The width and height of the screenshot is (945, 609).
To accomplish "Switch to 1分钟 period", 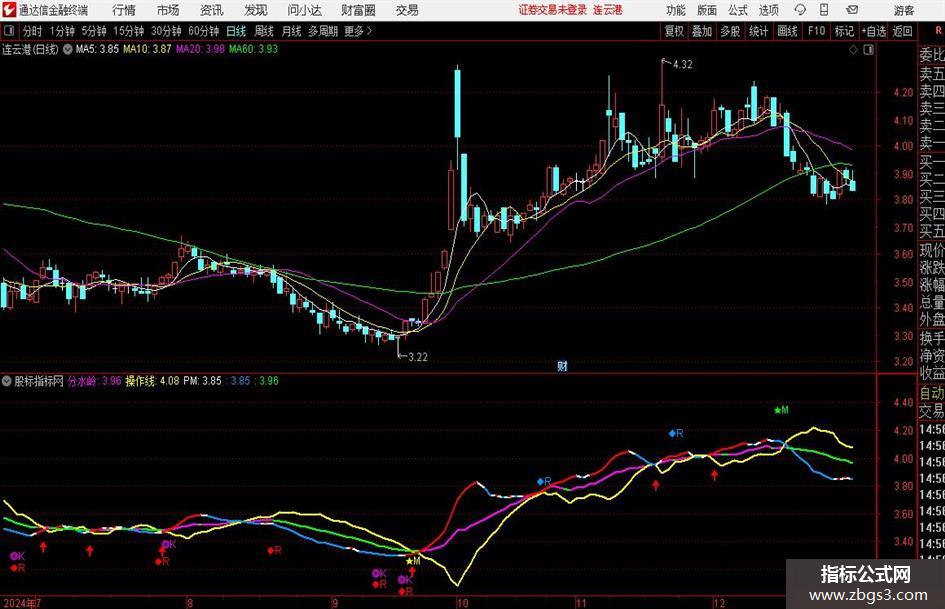I will pos(62,31).
